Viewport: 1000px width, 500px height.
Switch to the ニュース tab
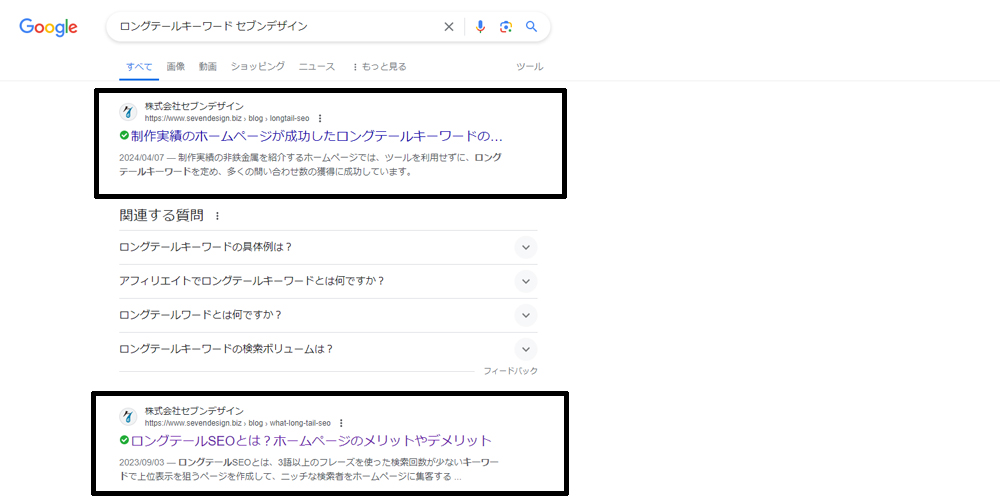click(x=317, y=66)
